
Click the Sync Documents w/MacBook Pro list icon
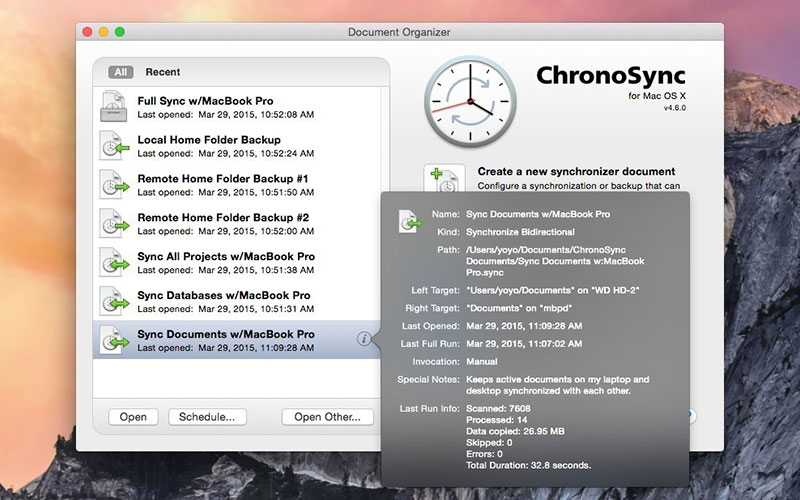click(x=113, y=340)
